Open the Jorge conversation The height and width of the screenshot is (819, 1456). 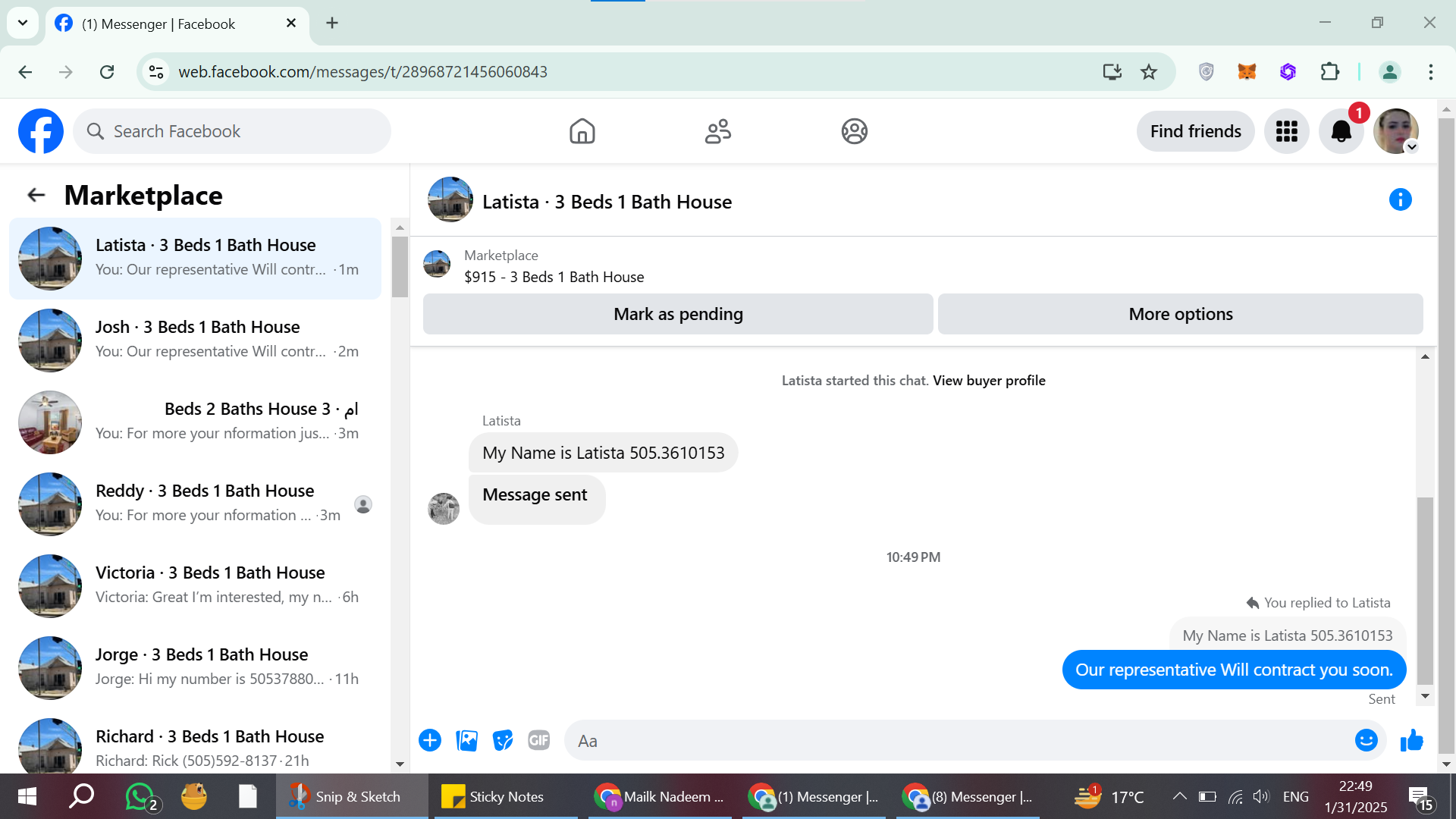click(196, 667)
